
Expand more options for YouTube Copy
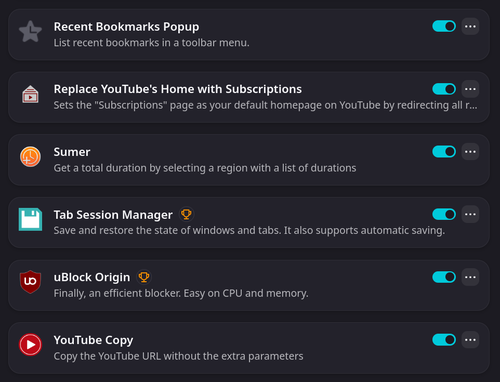tap(470, 340)
